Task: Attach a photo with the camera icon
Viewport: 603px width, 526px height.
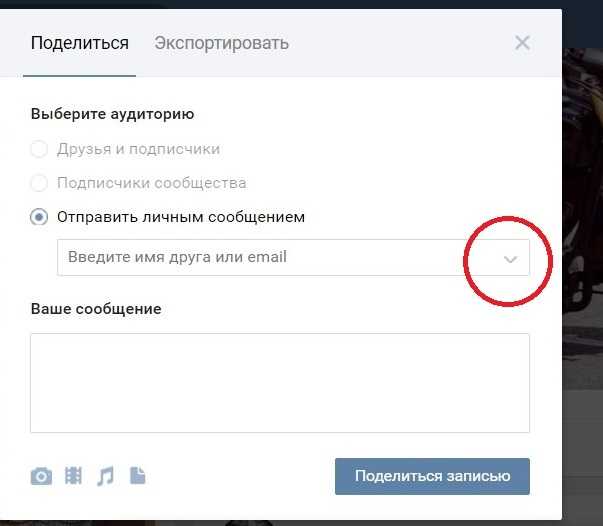Action: click(41, 476)
